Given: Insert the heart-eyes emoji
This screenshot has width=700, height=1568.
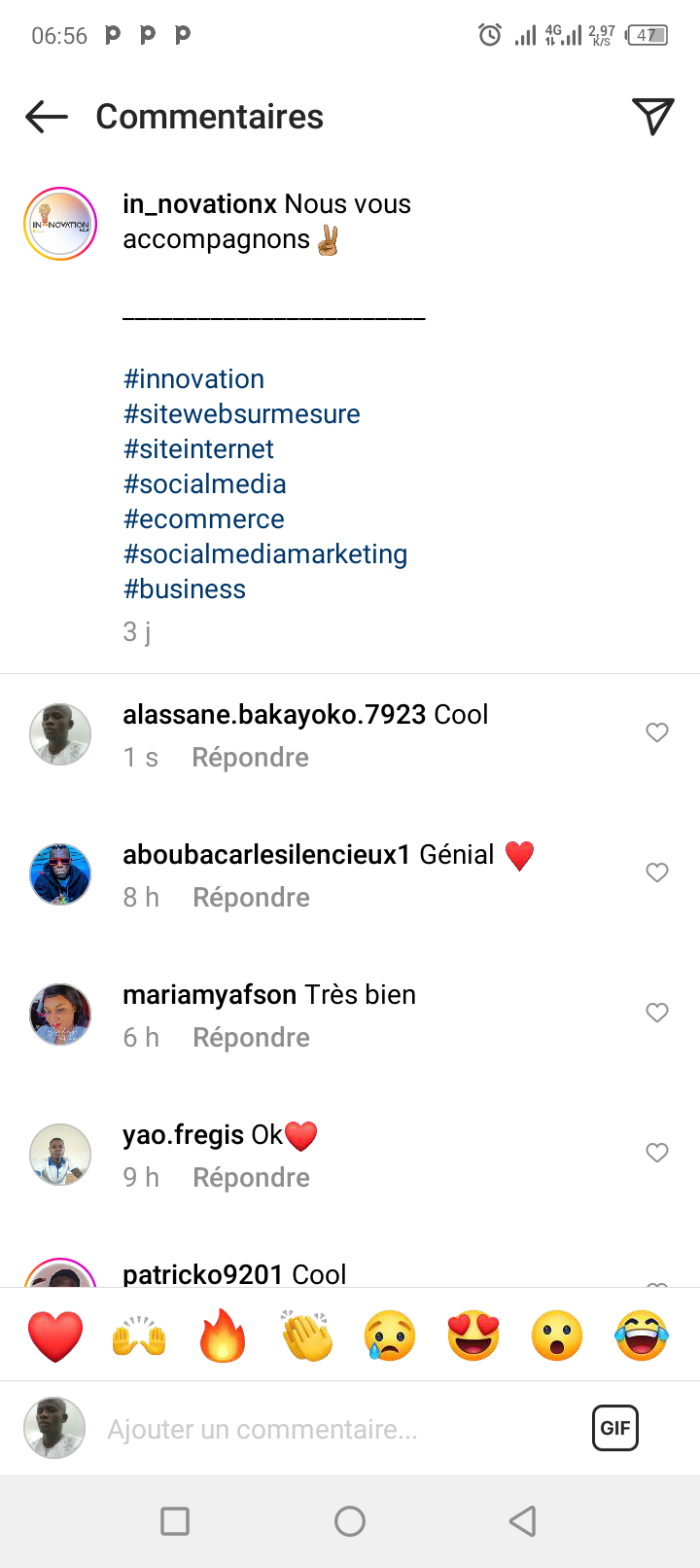Looking at the screenshot, I should tap(473, 1335).
